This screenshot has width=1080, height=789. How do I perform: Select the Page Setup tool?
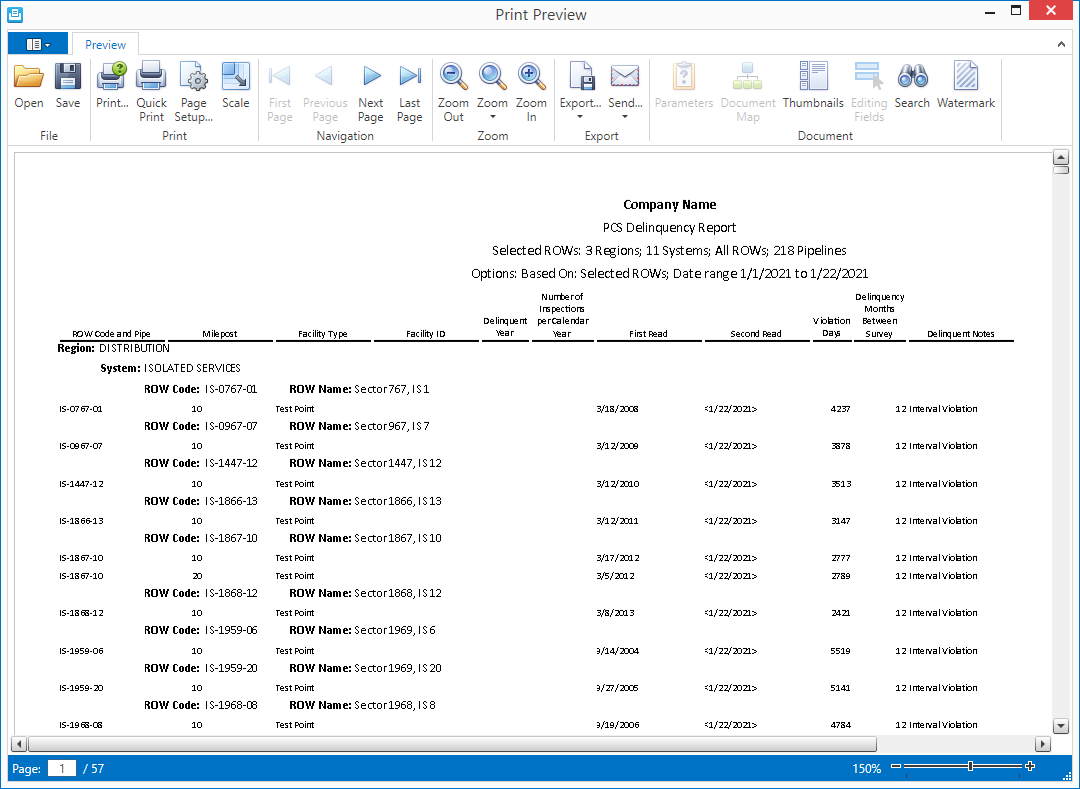point(193,85)
